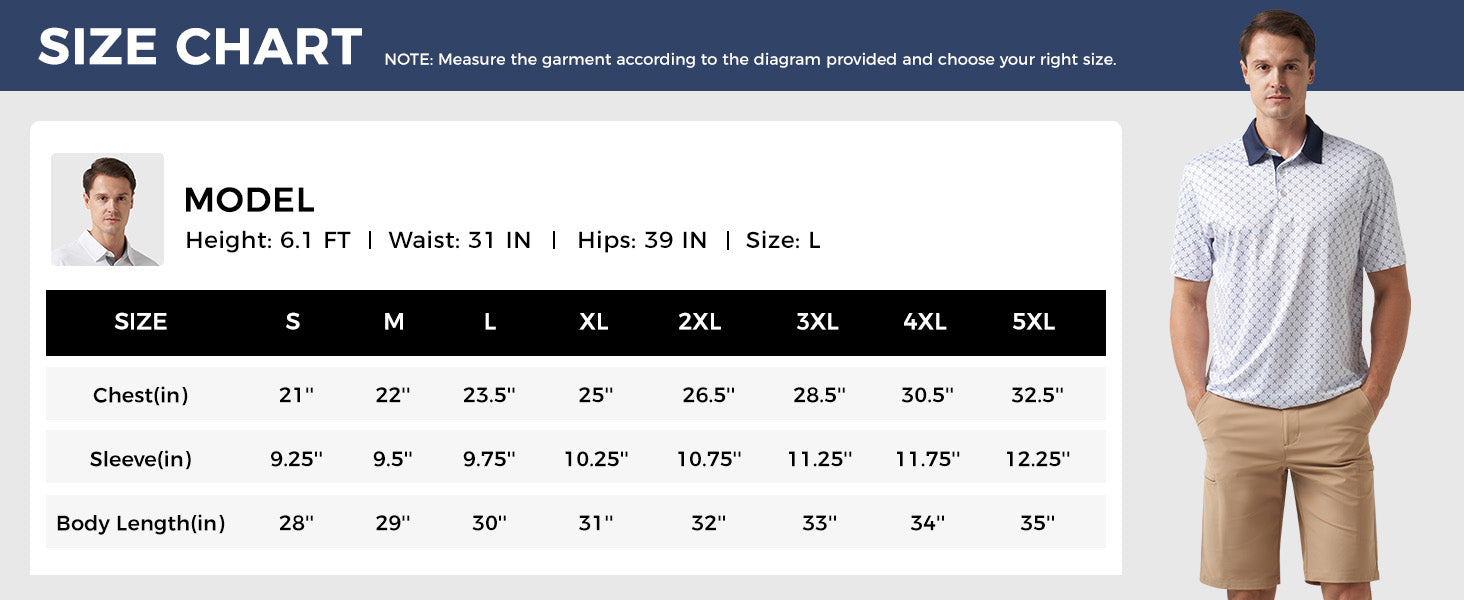Select the 2XL size column header
Image resolution: width=1464 pixels, height=600 pixels.
[x=700, y=322]
